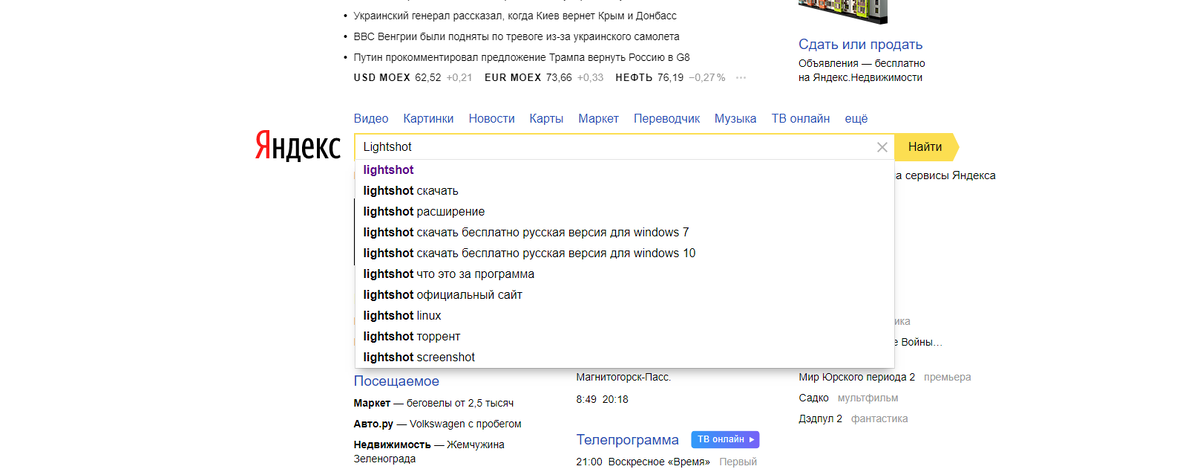
Task: Select the 'lightshot screenshot' suggestion
Action: [x=624, y=357]
